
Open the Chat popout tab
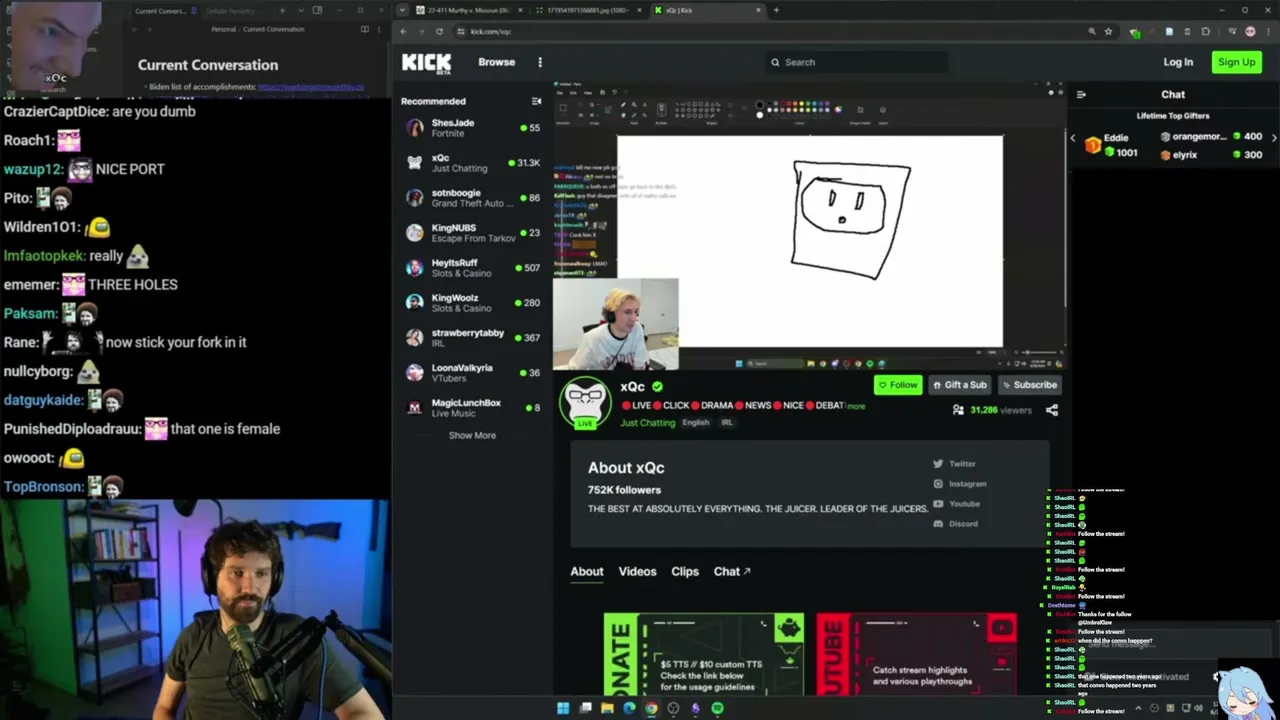coord(732,572)
